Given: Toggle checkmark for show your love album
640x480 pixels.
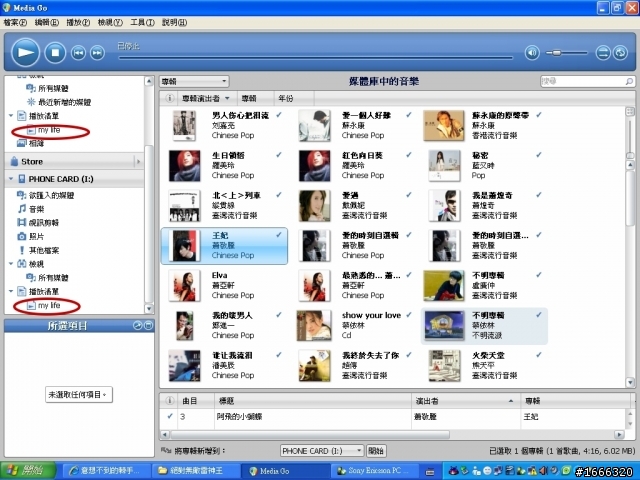Looking at the screenshot, I should click(x=409, y=315).
